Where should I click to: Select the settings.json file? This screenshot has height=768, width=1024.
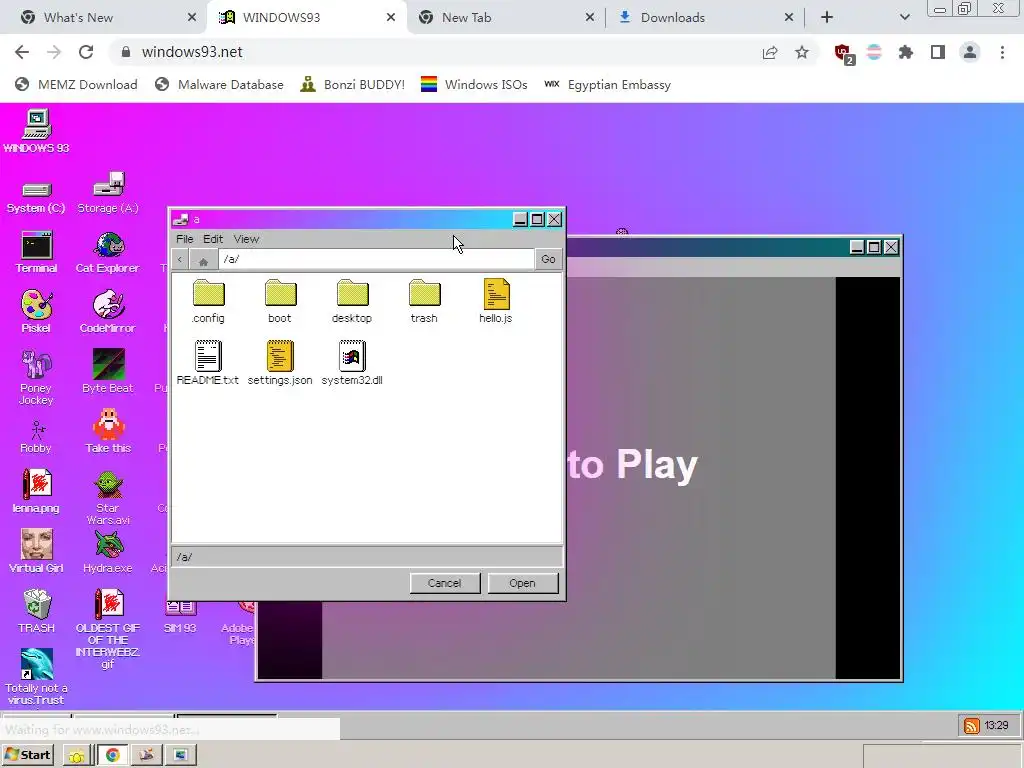point(280,362)
